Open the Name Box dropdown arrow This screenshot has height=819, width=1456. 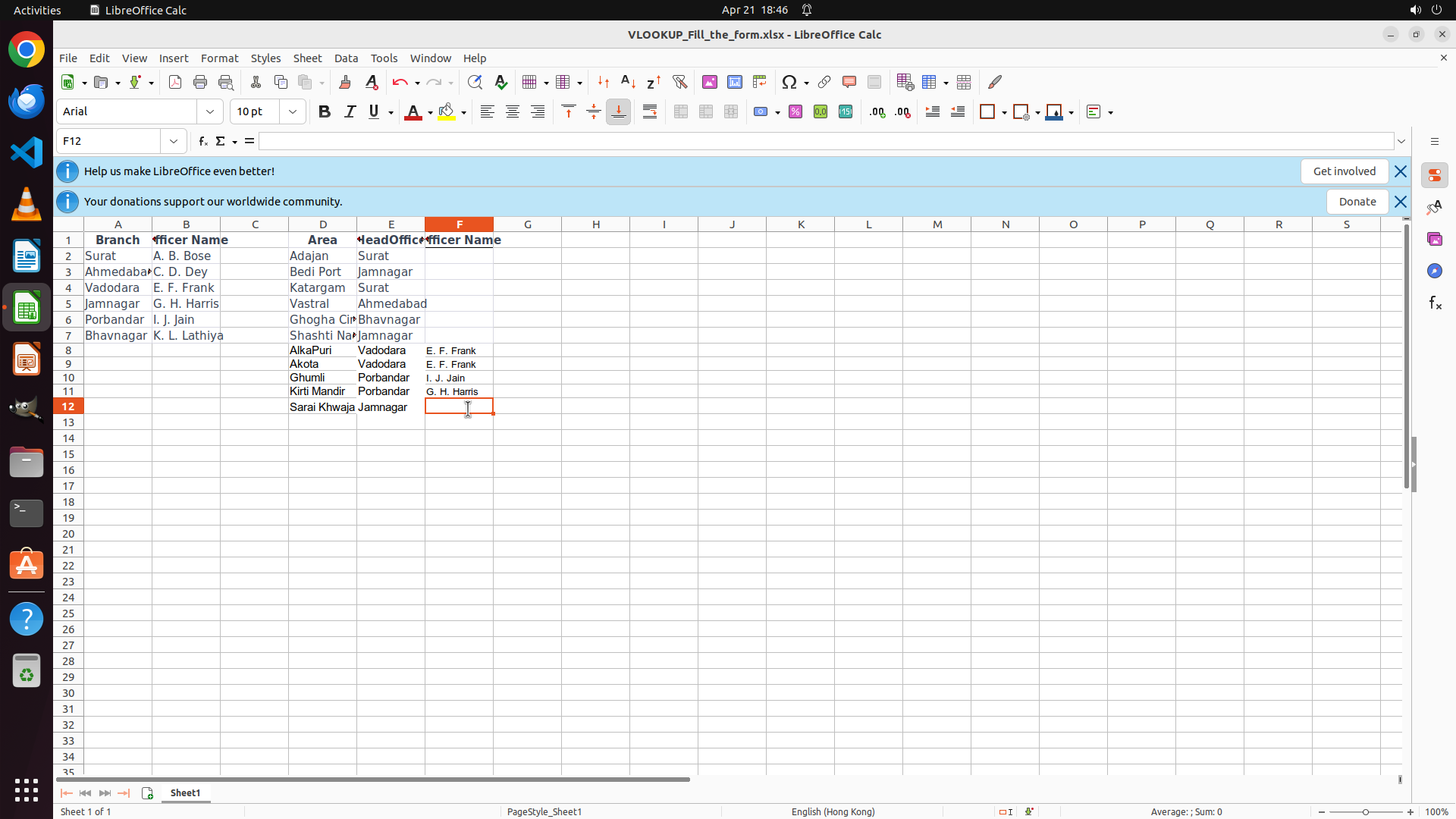174,141
